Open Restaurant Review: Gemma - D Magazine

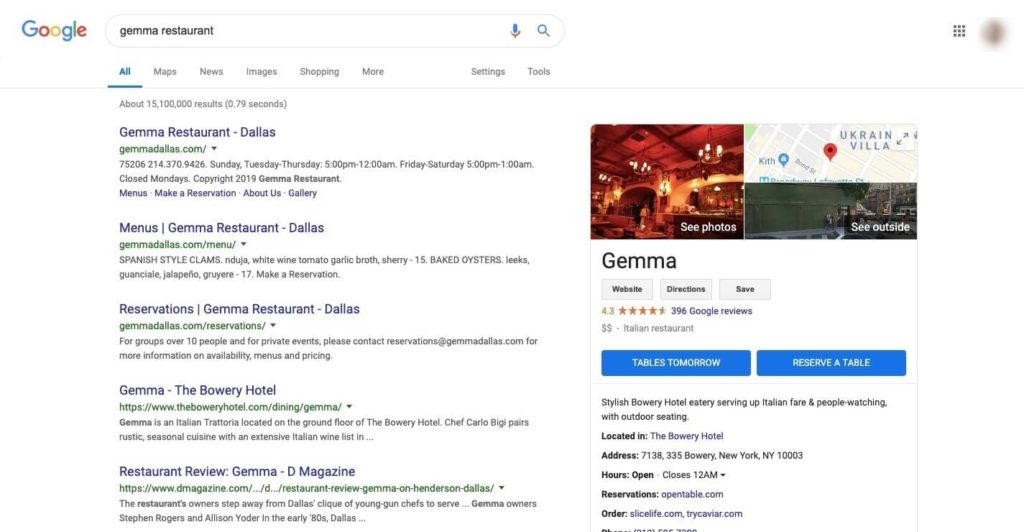click(x=237, y=471)
